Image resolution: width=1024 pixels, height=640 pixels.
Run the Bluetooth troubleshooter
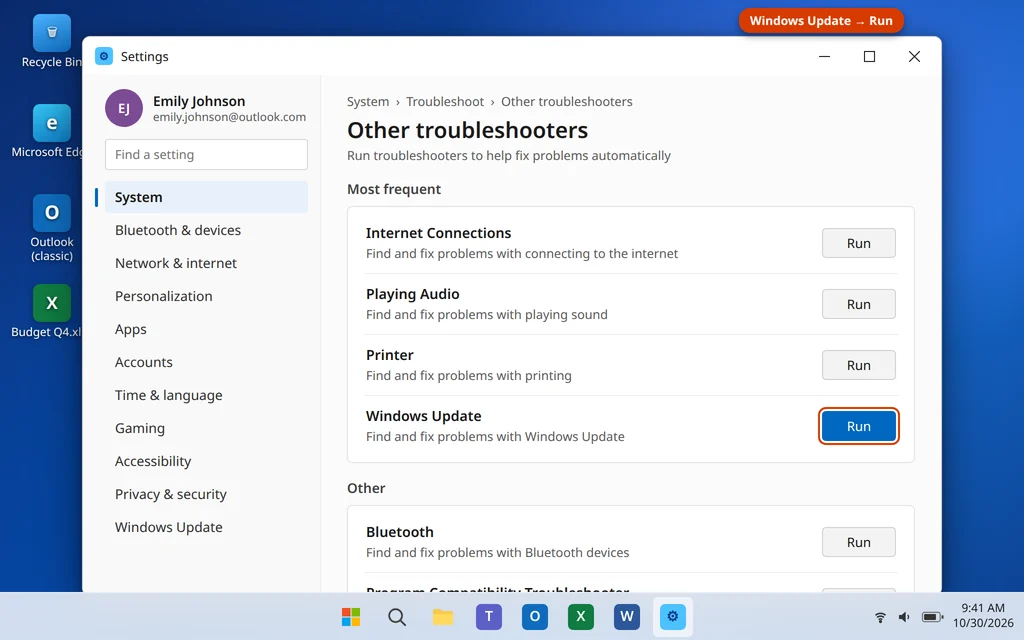pos(858,542)
